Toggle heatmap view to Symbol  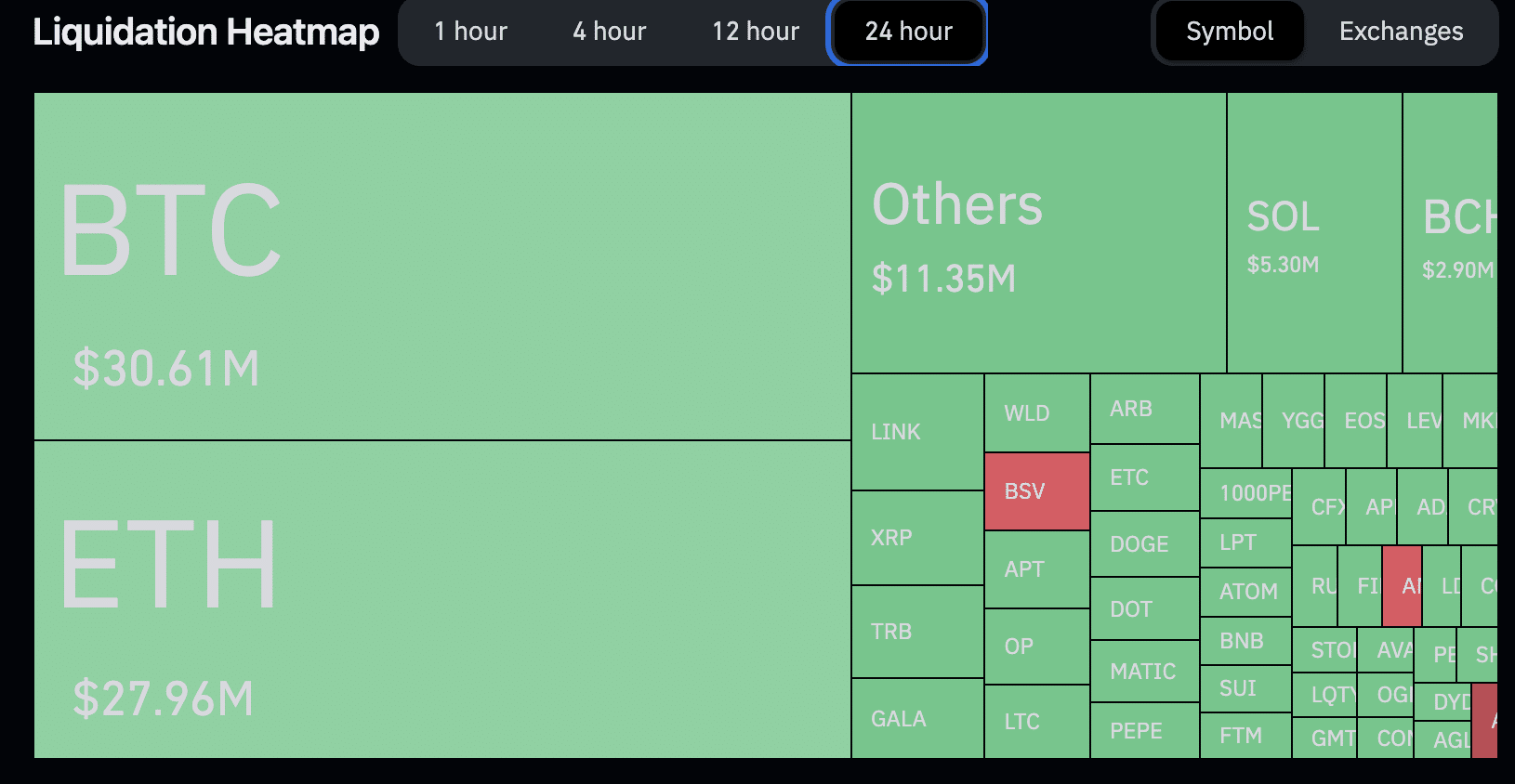[x=1229, y=32]
